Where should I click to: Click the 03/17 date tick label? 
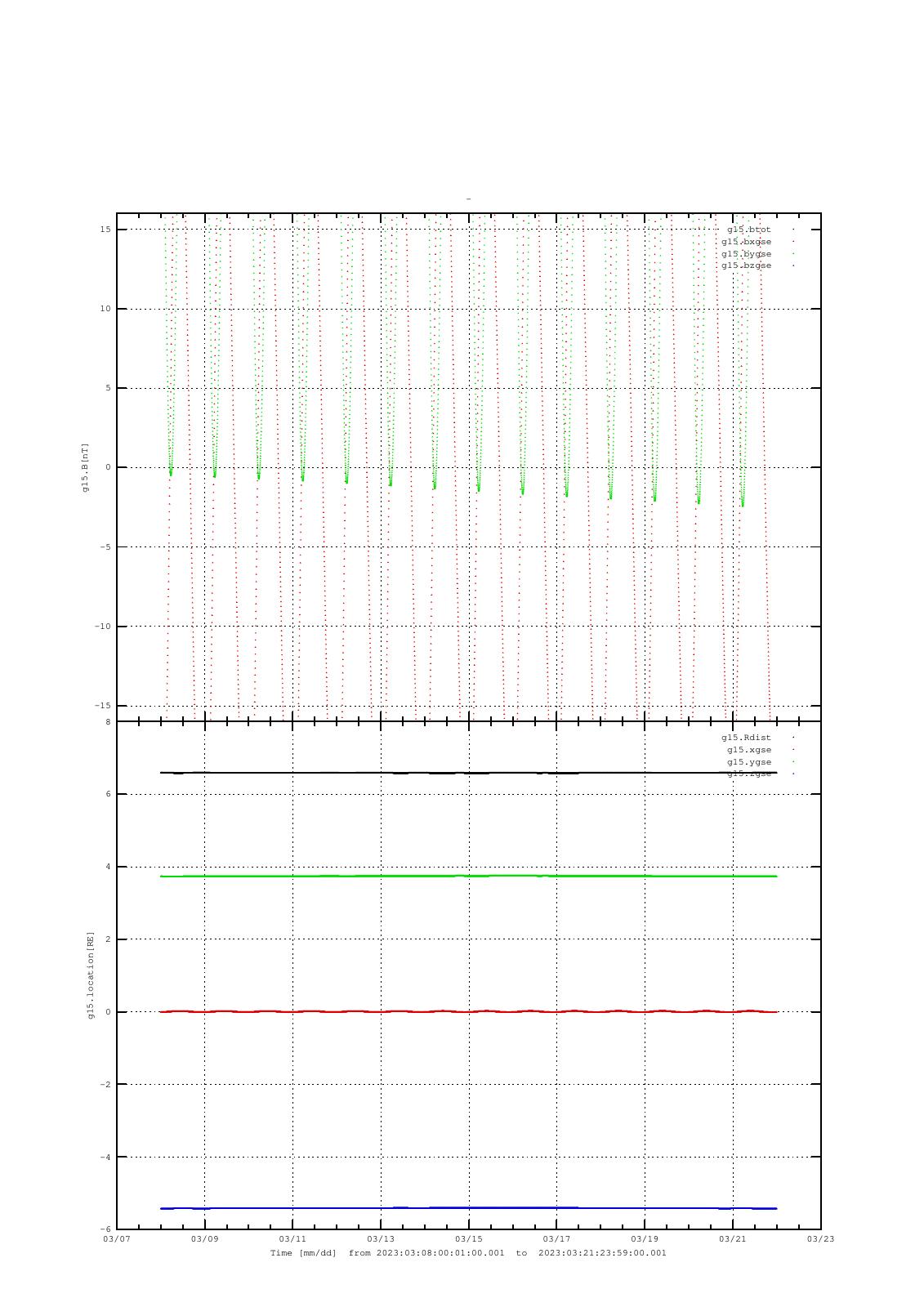[x=556, y=1239]
